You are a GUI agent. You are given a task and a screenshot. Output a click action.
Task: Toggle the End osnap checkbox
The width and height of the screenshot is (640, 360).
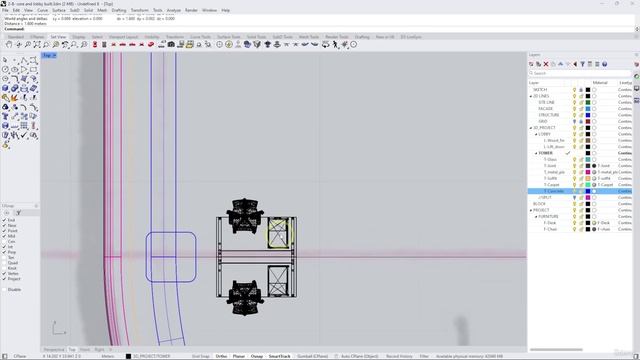tap(4, 220)
